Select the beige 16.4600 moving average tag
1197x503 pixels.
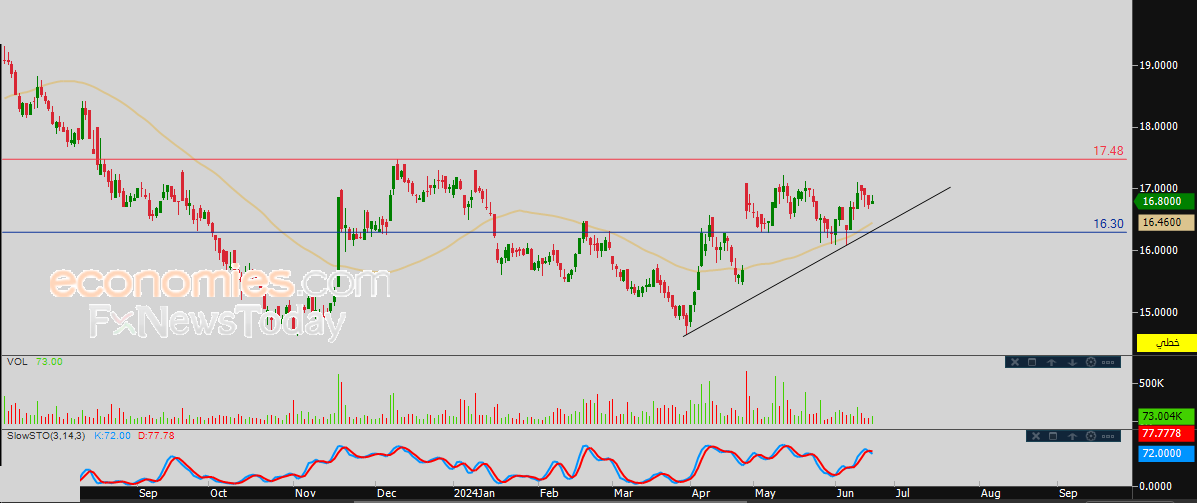pos(1165,223)
